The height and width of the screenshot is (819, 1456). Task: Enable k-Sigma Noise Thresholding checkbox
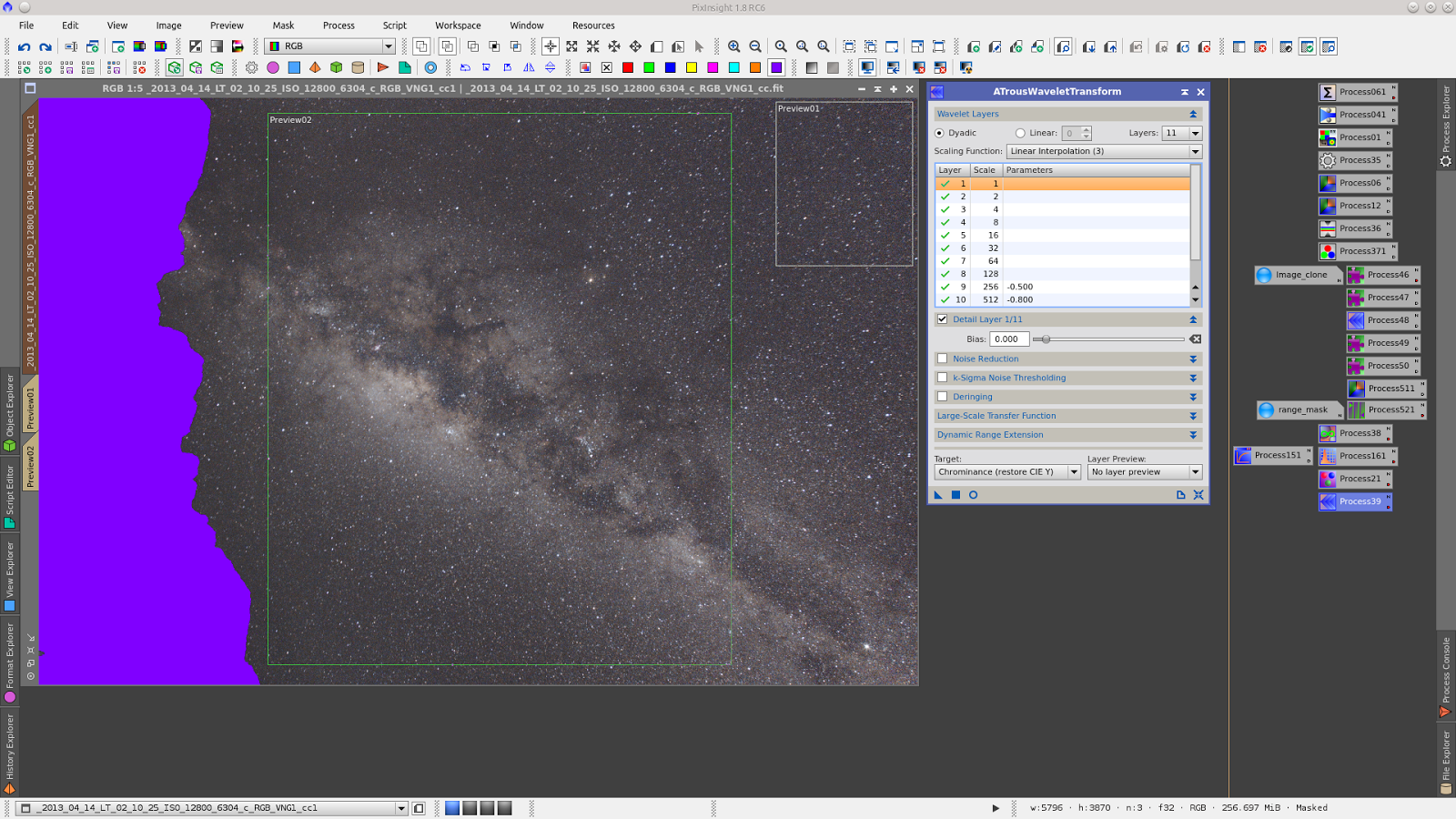943,378
